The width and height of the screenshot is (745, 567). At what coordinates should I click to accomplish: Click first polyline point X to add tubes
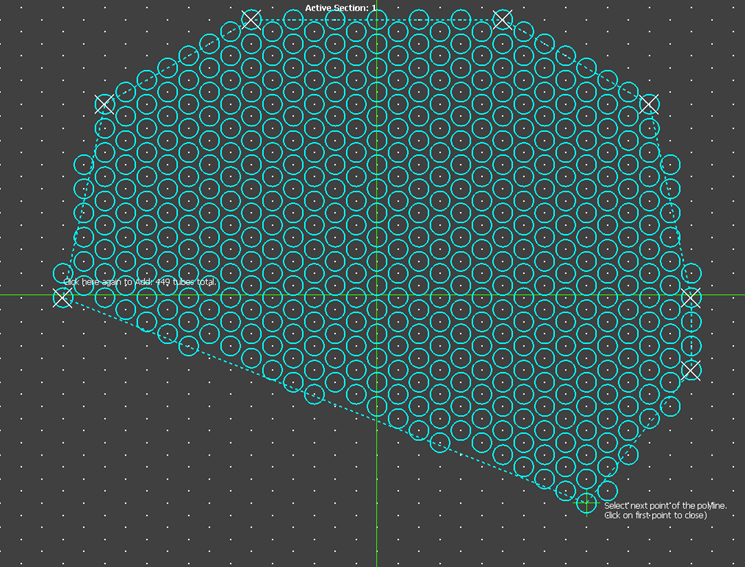pos(62,297)
